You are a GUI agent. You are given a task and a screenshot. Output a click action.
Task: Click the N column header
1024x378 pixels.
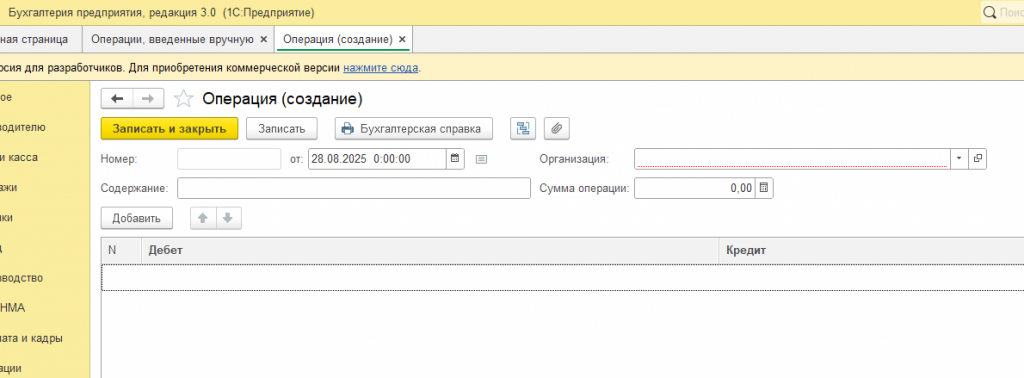[x=121, y=250]
